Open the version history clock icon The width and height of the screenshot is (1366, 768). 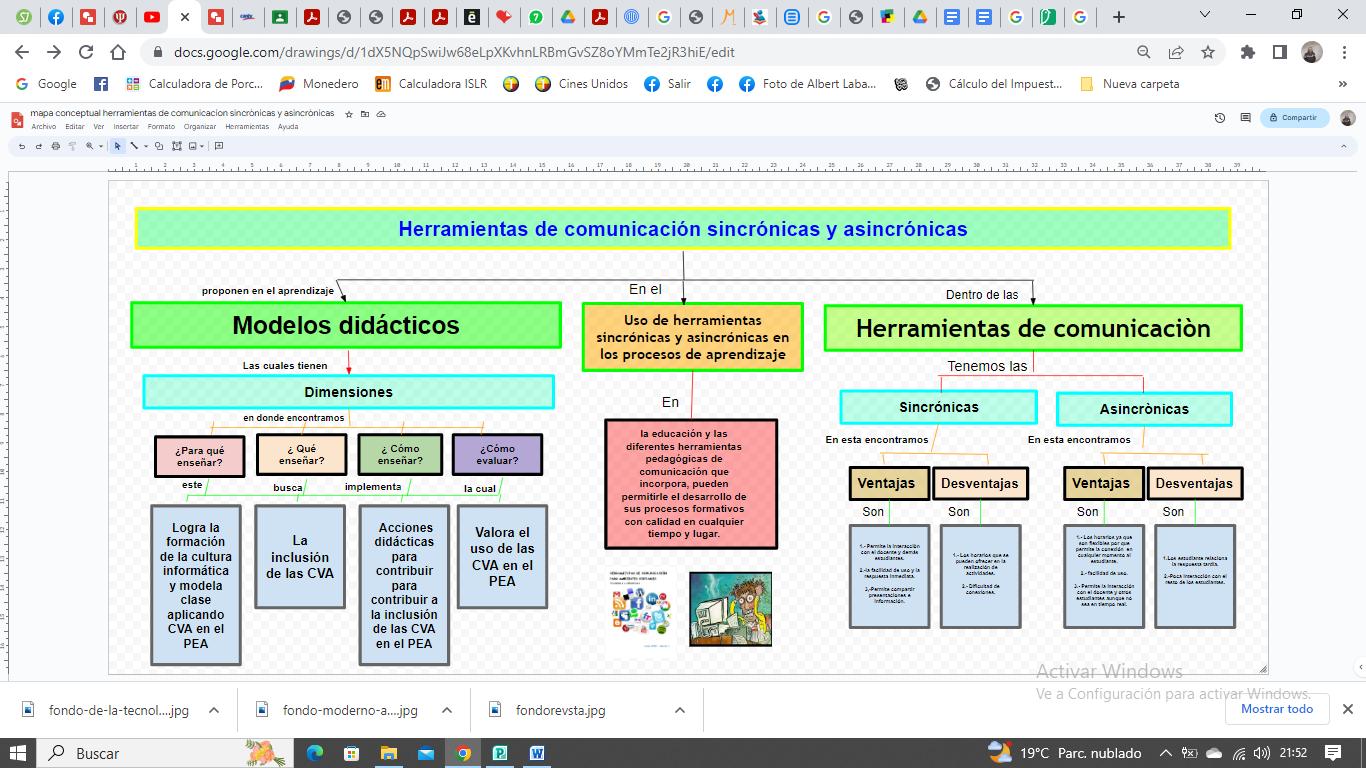(1220, 118)
